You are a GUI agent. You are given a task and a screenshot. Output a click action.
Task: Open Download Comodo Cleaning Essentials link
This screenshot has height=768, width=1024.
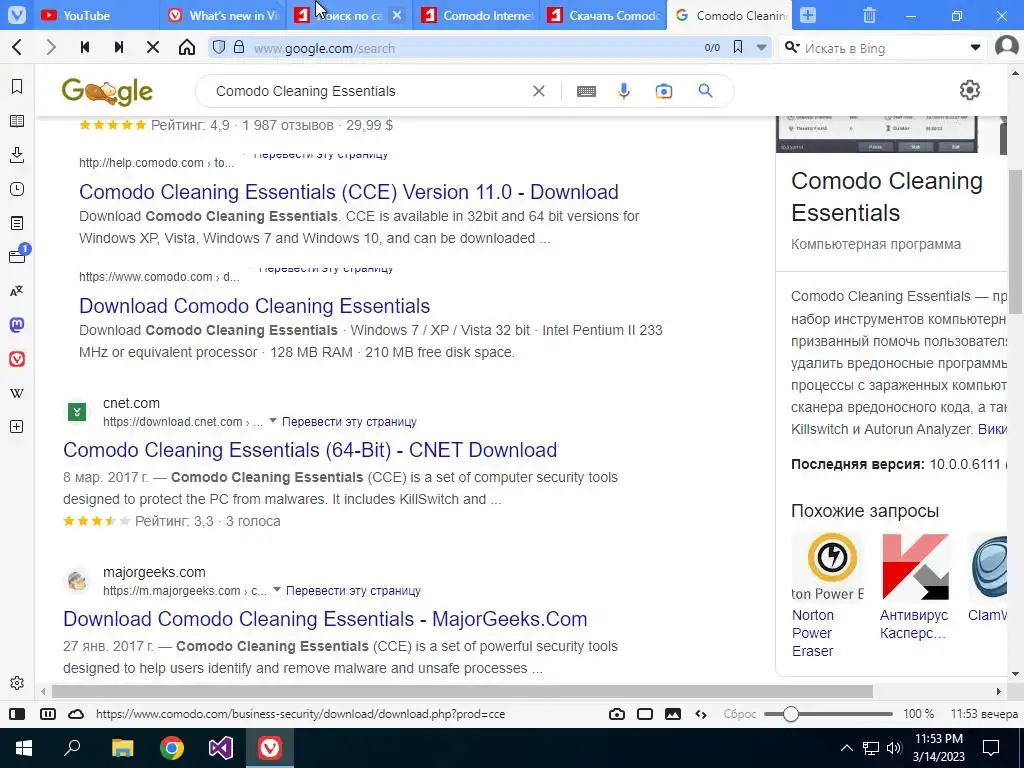[255, 306]
